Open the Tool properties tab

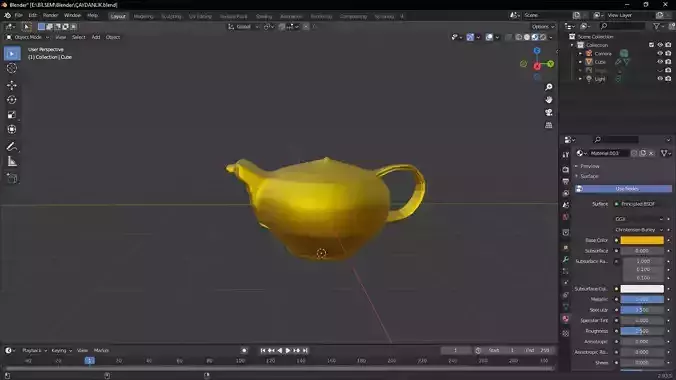(566, 155)
